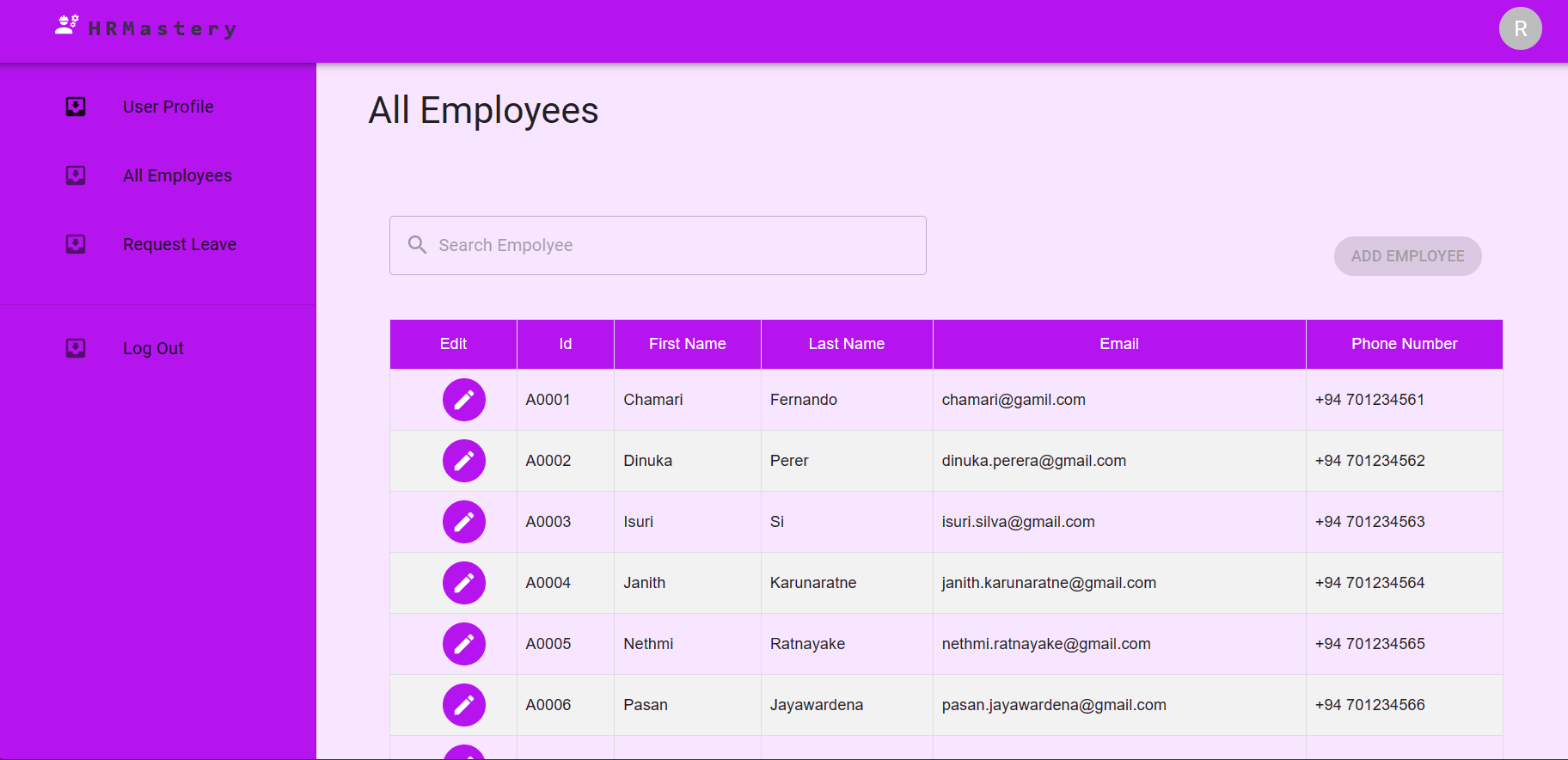1568x760 pixels.
Task: Click the Email column header
Action: 1118,344
